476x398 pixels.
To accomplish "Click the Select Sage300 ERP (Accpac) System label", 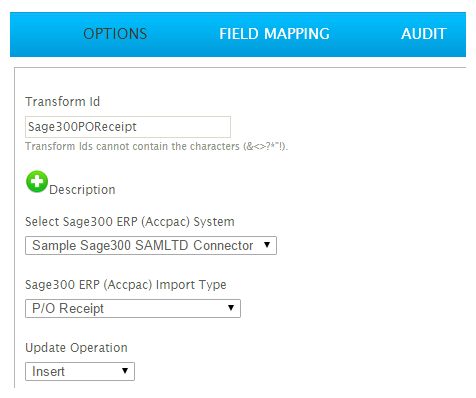I will pos(130,222).
